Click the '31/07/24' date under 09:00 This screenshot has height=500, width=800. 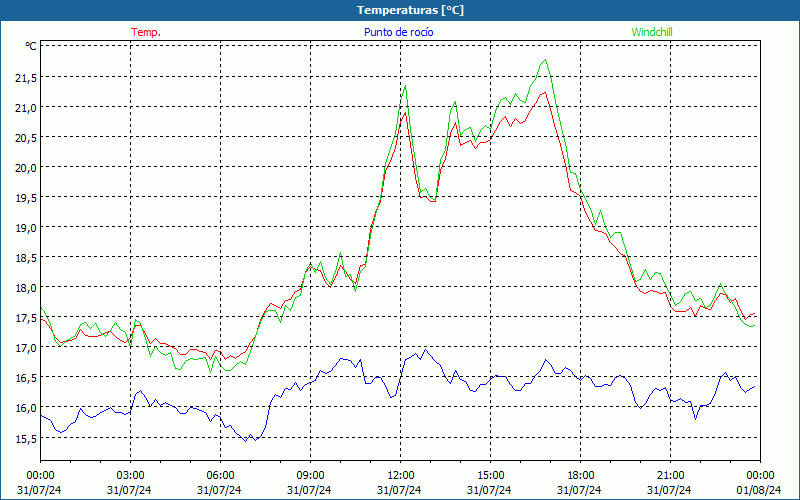point(309,490)
